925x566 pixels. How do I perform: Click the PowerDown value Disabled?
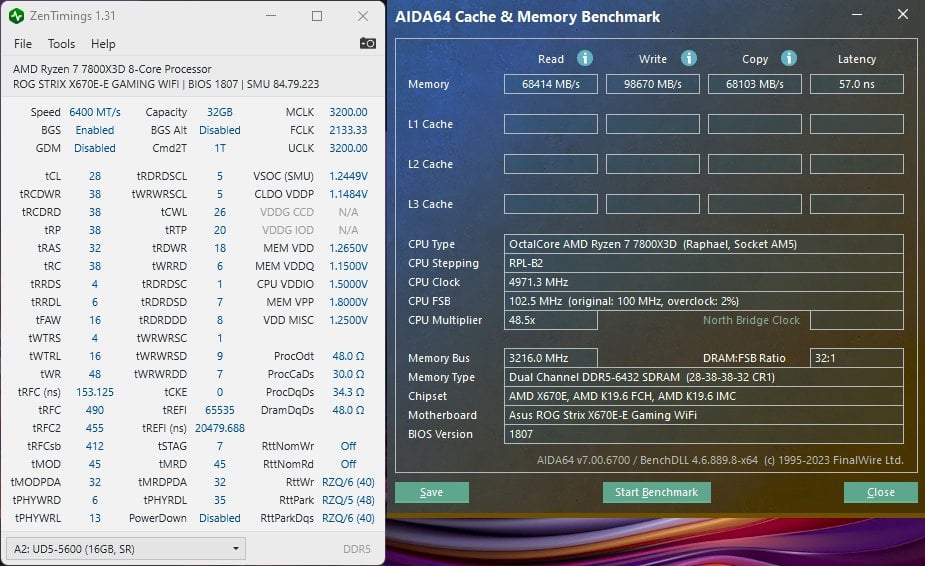click(x=219, y=518)
